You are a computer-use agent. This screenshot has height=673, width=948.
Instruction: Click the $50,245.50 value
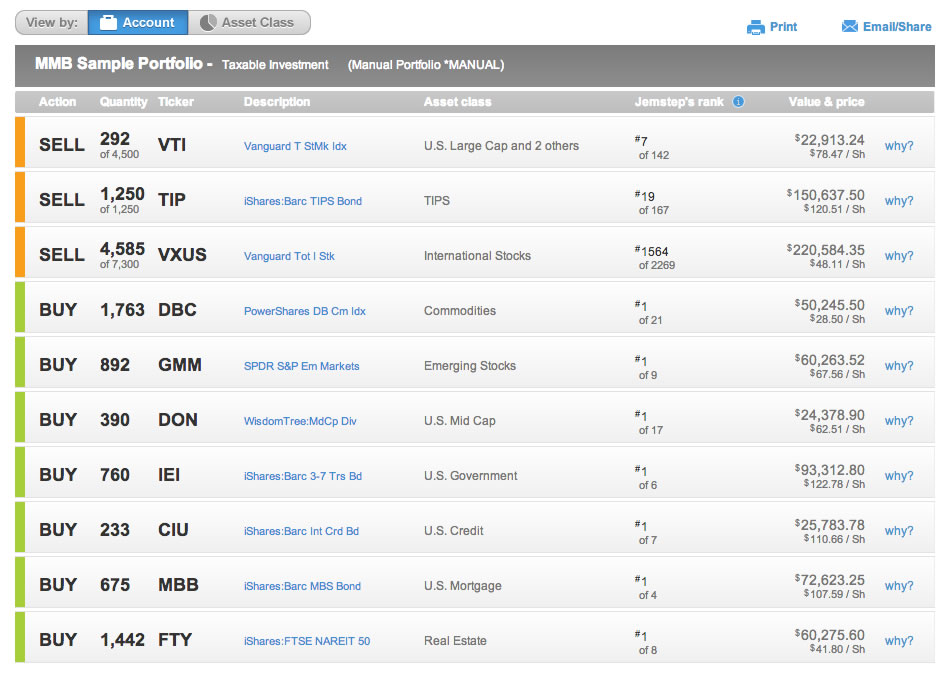pyautogui.click(x=830, y=305)
